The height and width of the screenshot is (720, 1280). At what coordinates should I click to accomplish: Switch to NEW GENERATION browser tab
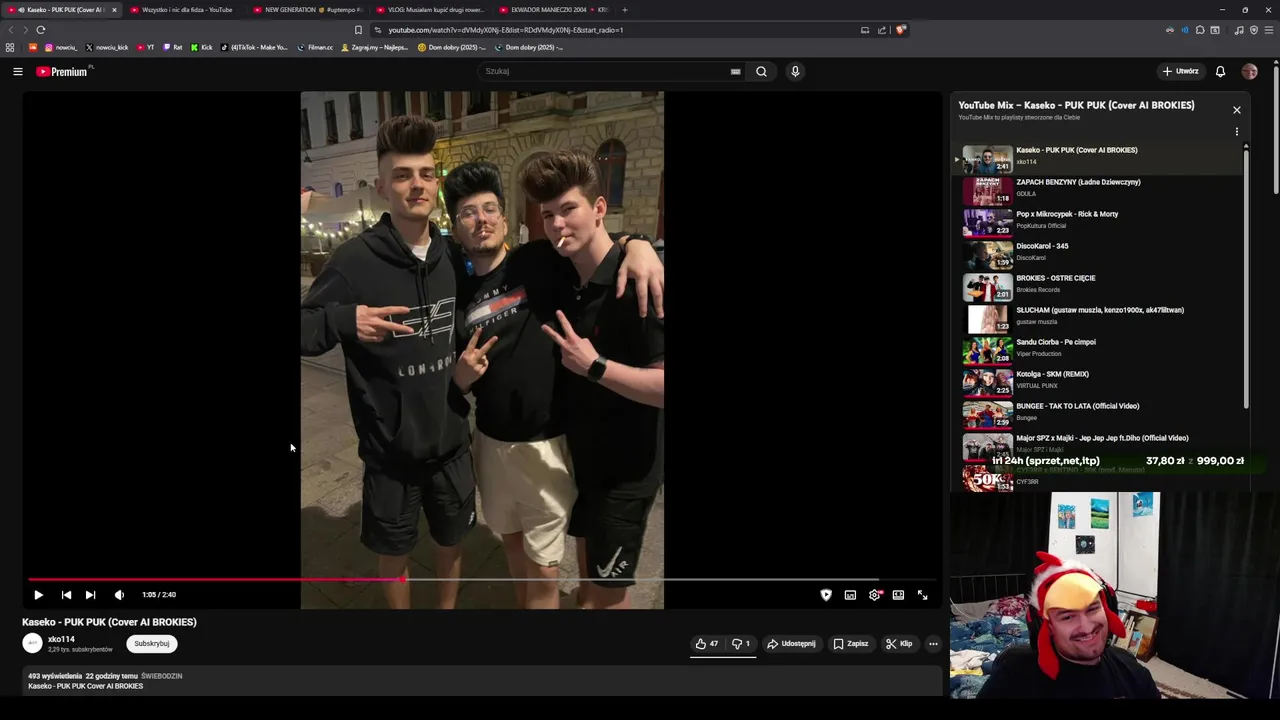[x=308, y=10]
